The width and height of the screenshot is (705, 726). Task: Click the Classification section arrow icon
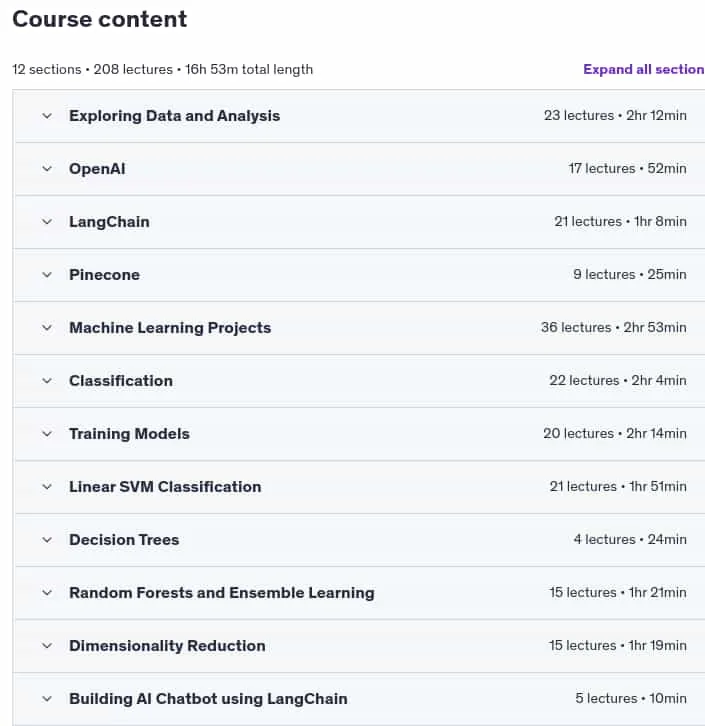click(x=47, y=381)
